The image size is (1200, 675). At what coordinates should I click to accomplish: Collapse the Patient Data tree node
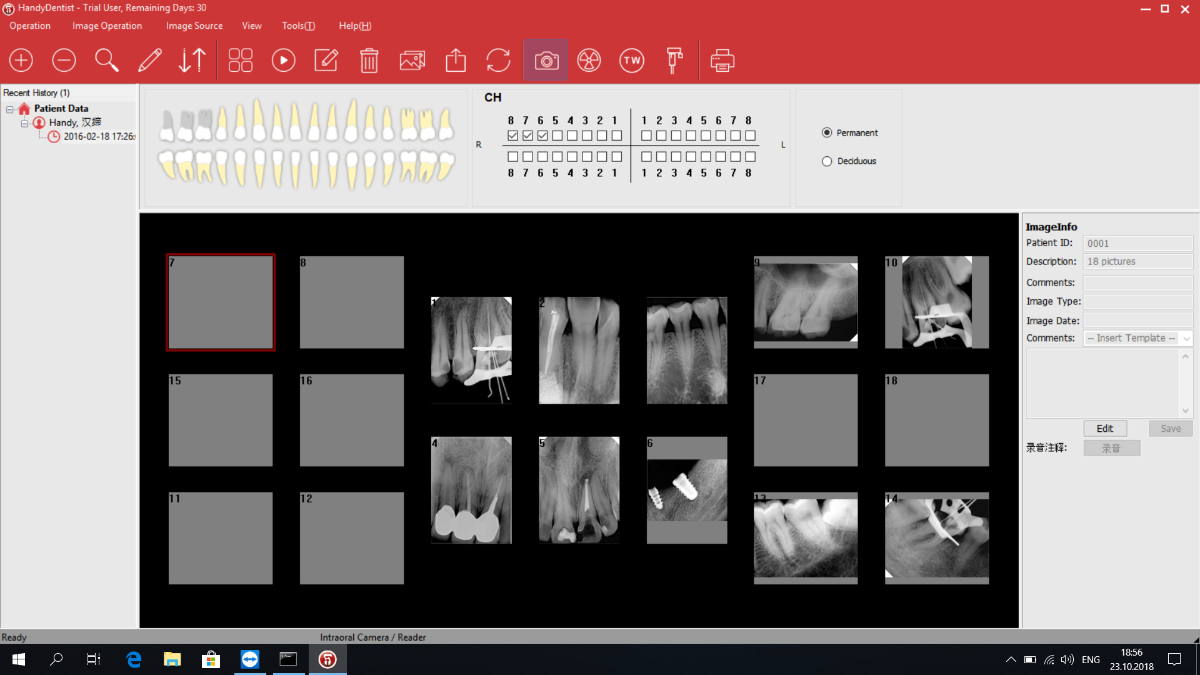click(x=9, y=109)
